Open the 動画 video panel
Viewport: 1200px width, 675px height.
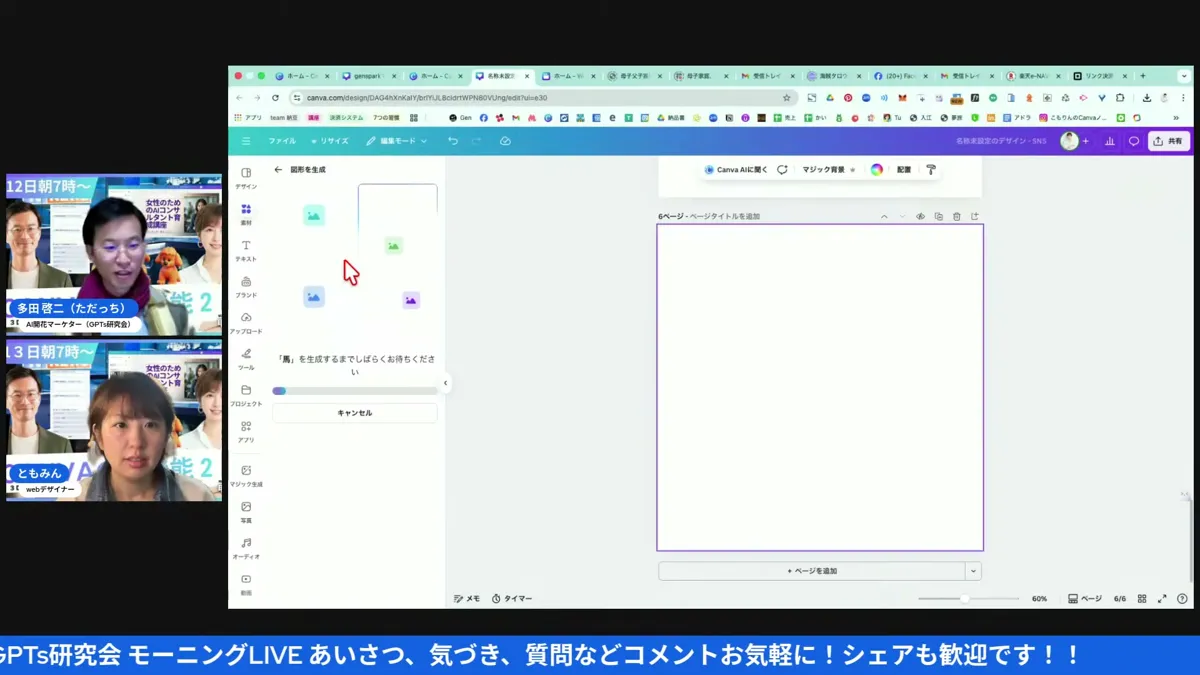(x=246, y=584)
